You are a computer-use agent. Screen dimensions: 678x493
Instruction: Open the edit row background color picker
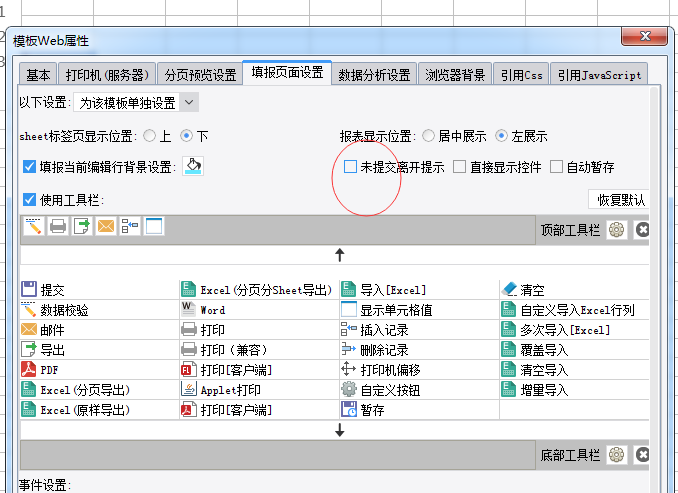[193, 166]
